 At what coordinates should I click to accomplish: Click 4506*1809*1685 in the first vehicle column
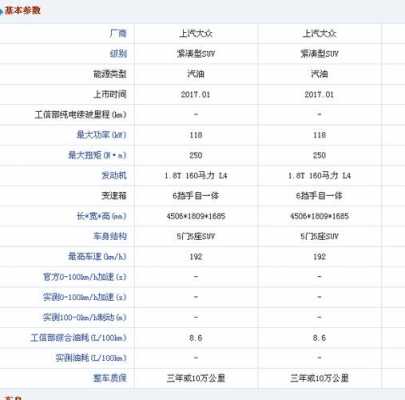(x=196, y=216)
